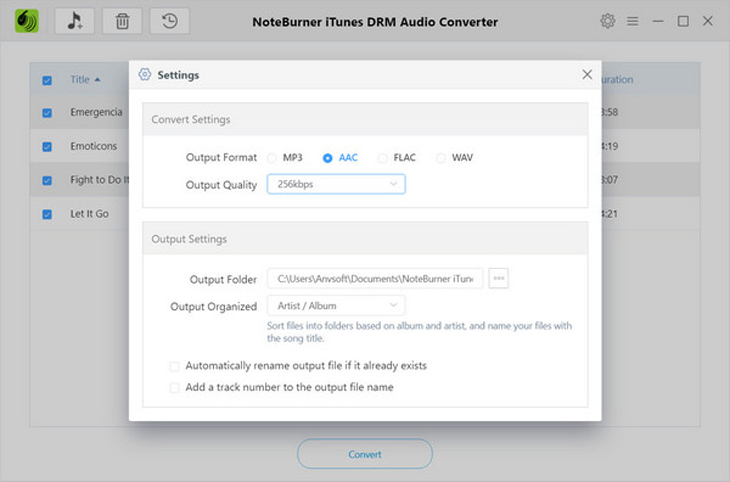
Task: Open the Output Organized Artist / Album dropdown
Action: point(336,305)
